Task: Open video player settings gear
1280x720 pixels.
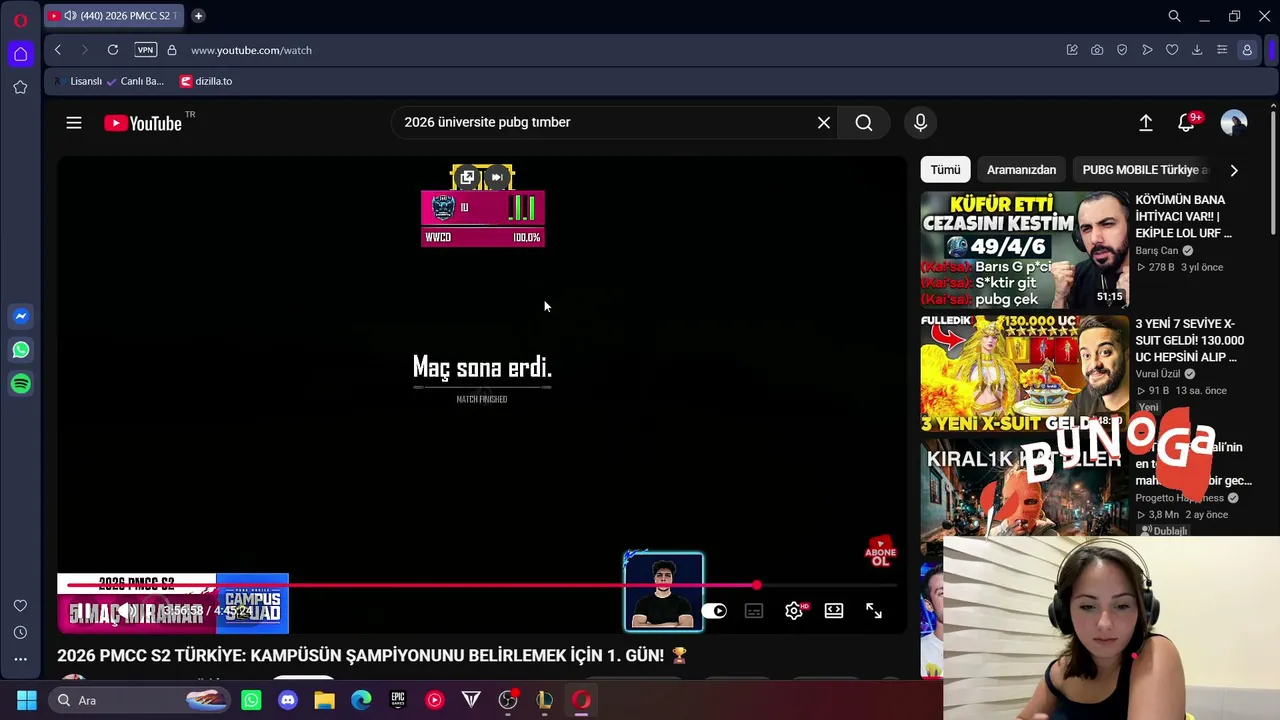Action: point(794,611)
